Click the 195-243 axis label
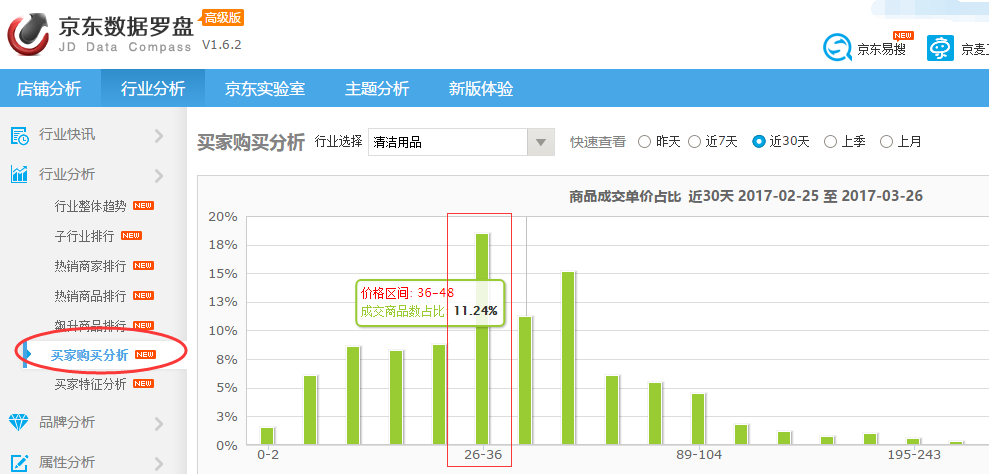 pos(914,454)
